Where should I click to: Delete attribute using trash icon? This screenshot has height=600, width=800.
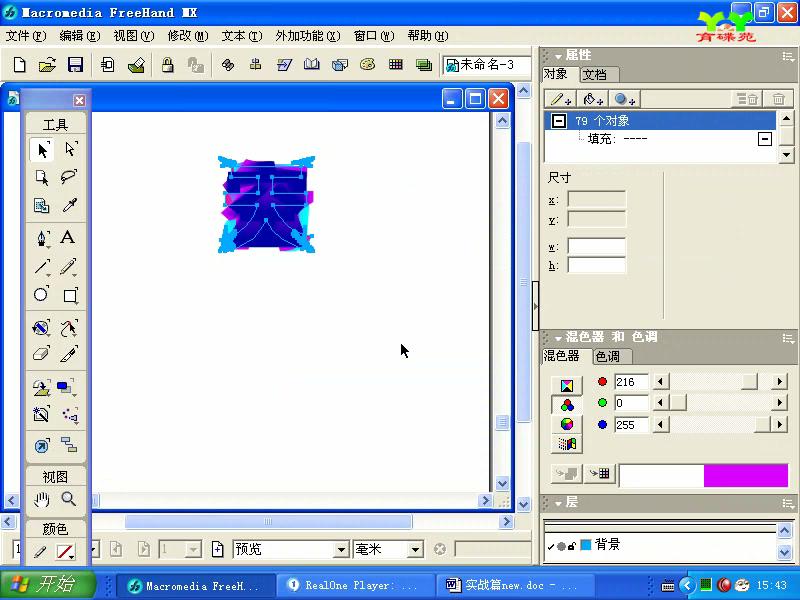point(778,99)
